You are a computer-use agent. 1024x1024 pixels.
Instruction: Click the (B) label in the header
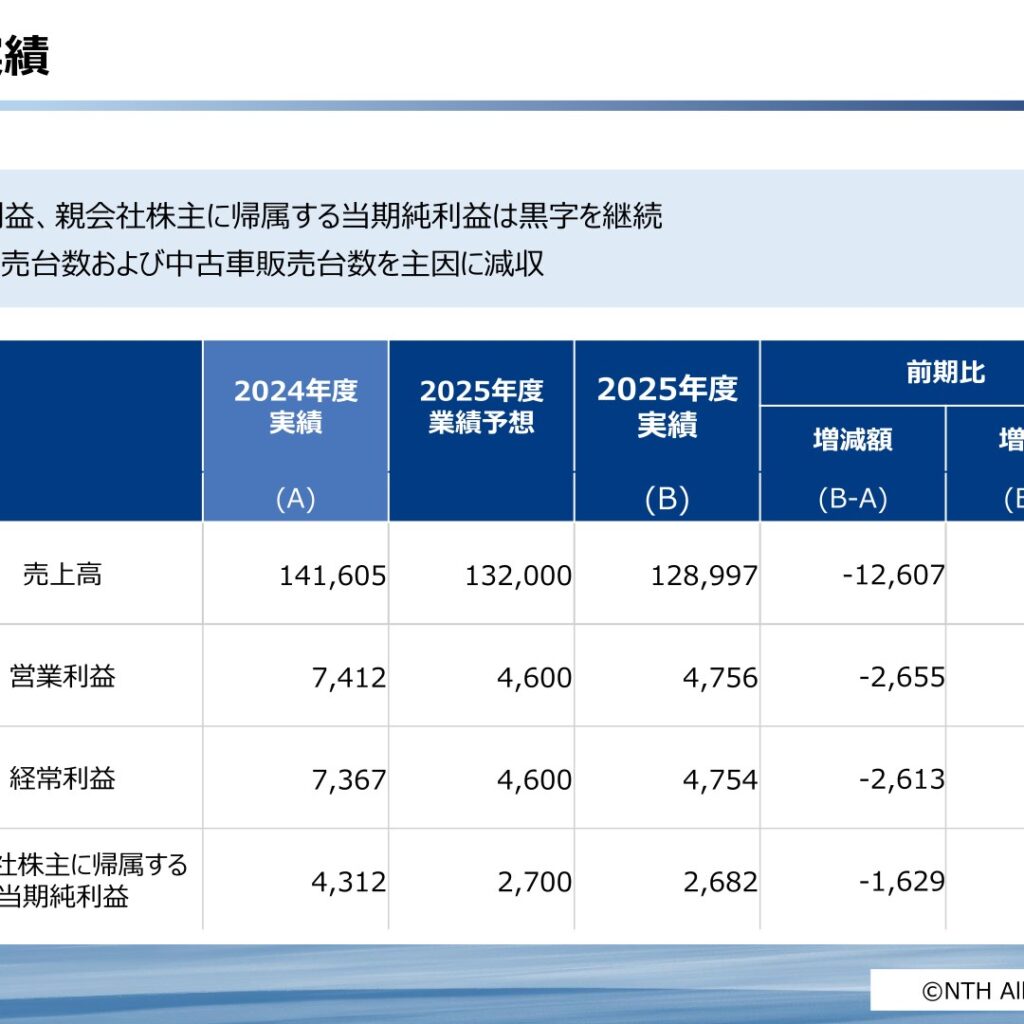[x=667, y=499]
